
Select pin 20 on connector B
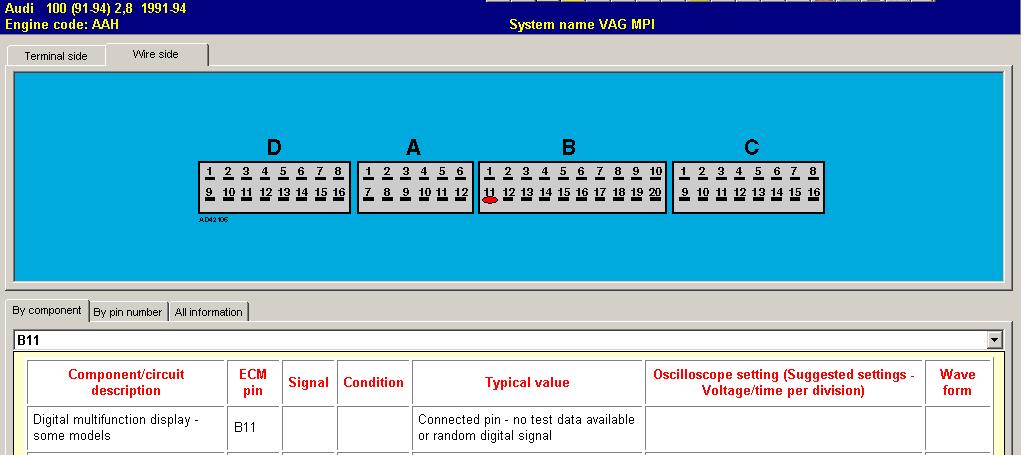pyautogui.click(x=655, y=194)
